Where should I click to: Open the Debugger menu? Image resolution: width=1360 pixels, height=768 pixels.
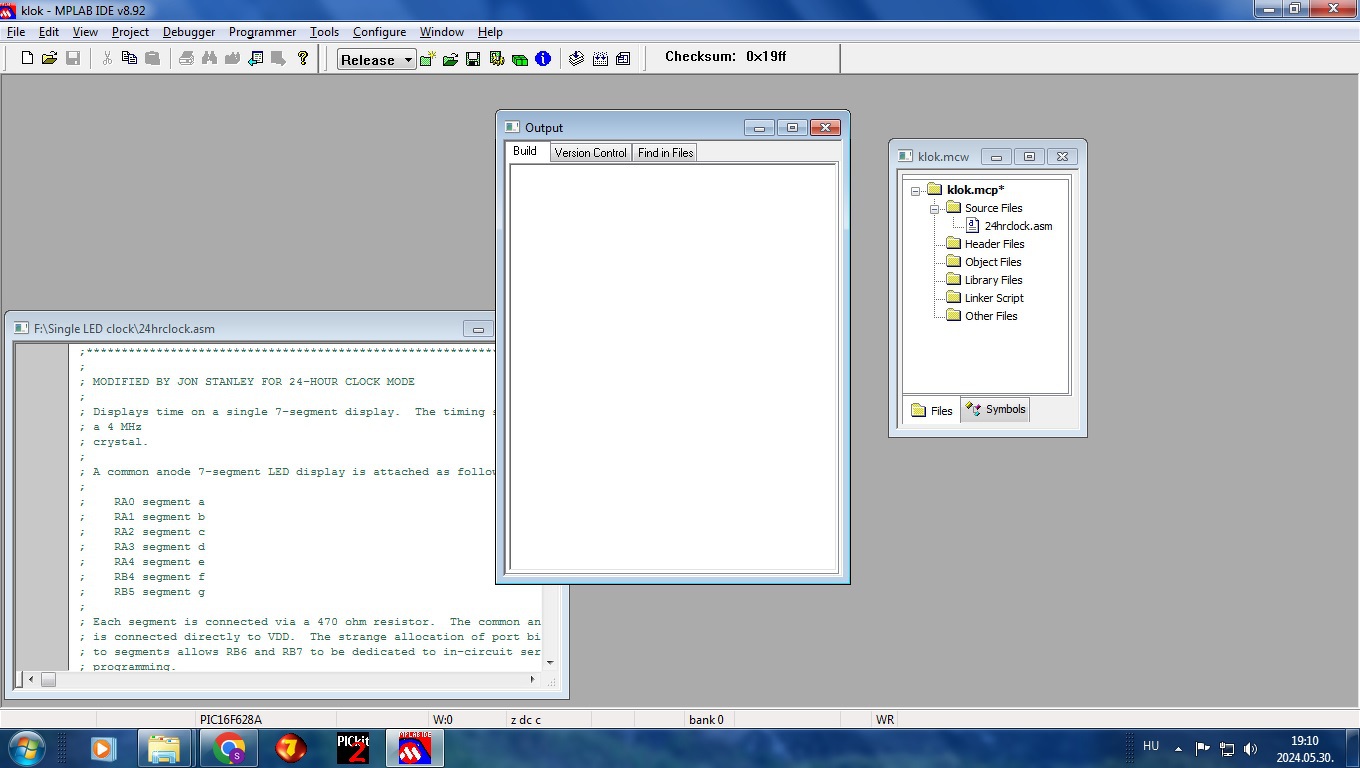coord(189,32)
